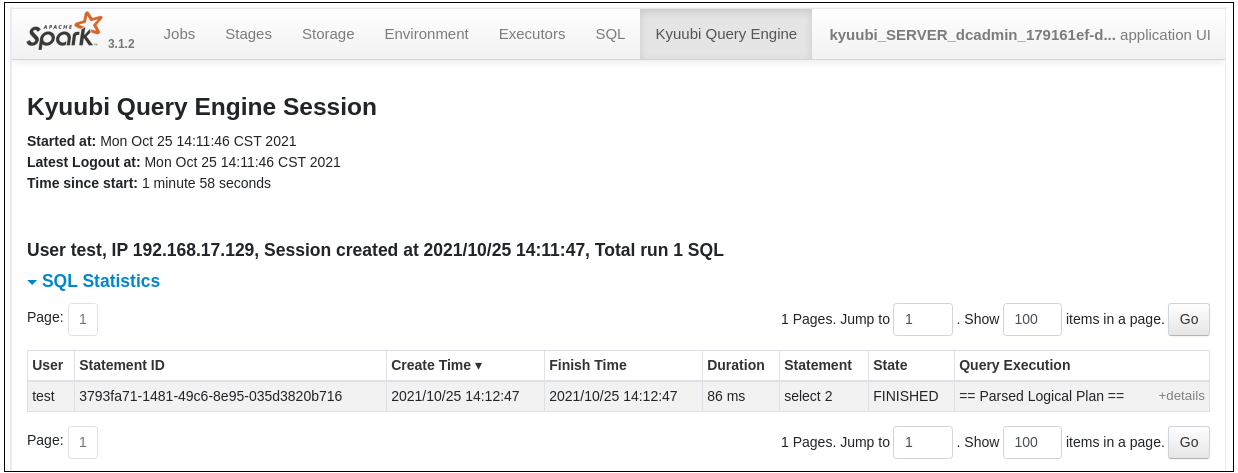Open the Jobs tab

[179, 34]
